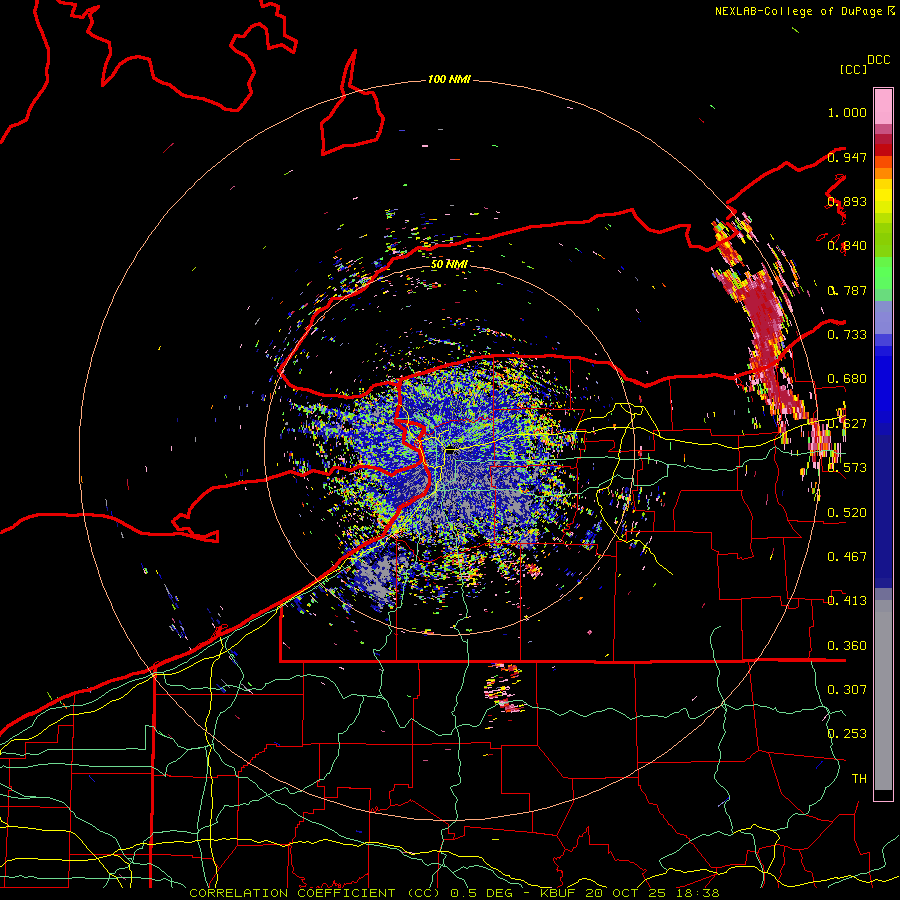Click the 0.307 scale value
The height and width of the screenshot is (900, 900).
tap(847, 690)
